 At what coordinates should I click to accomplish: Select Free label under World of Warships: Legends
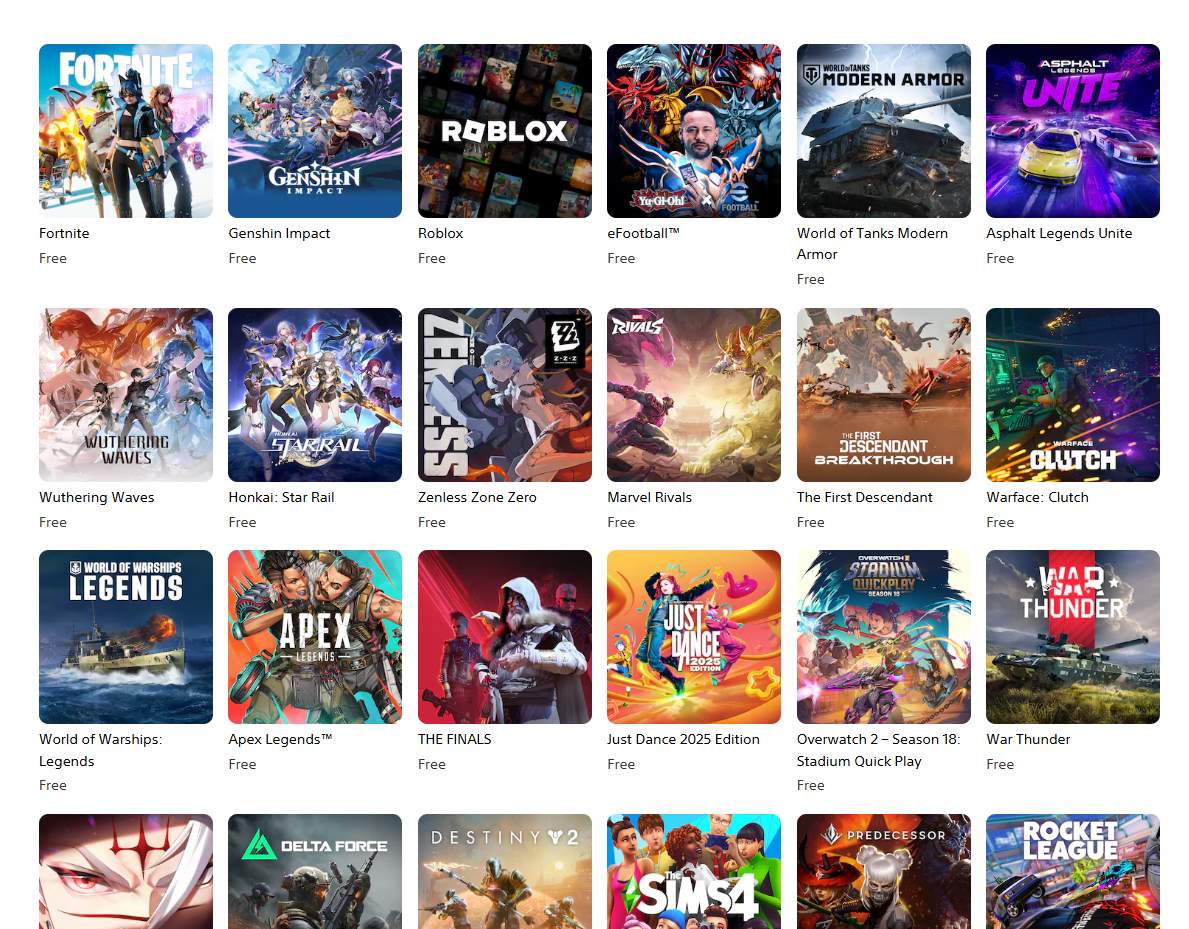pos(53,786)
